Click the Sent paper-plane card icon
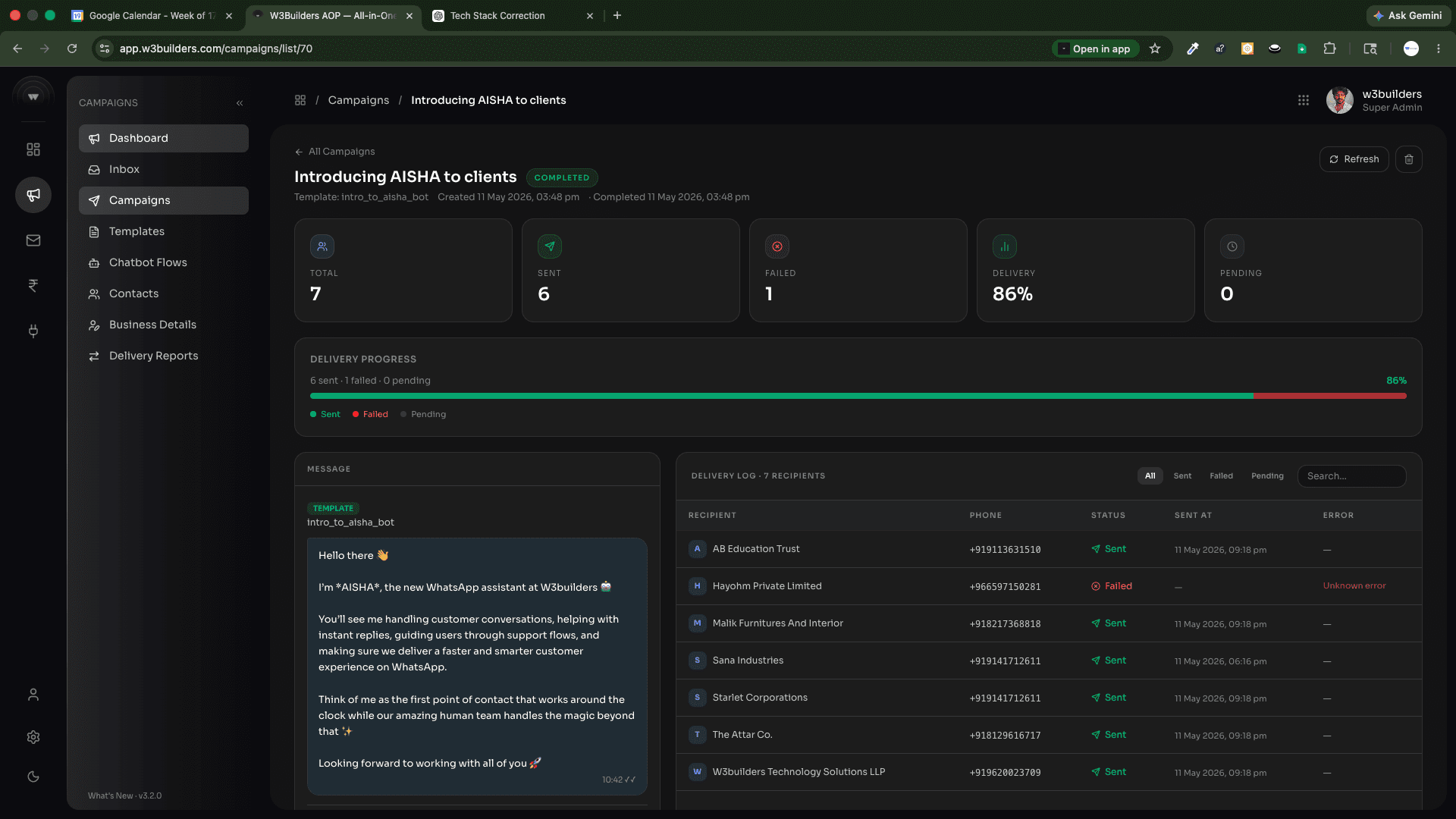 pos(550,246)
